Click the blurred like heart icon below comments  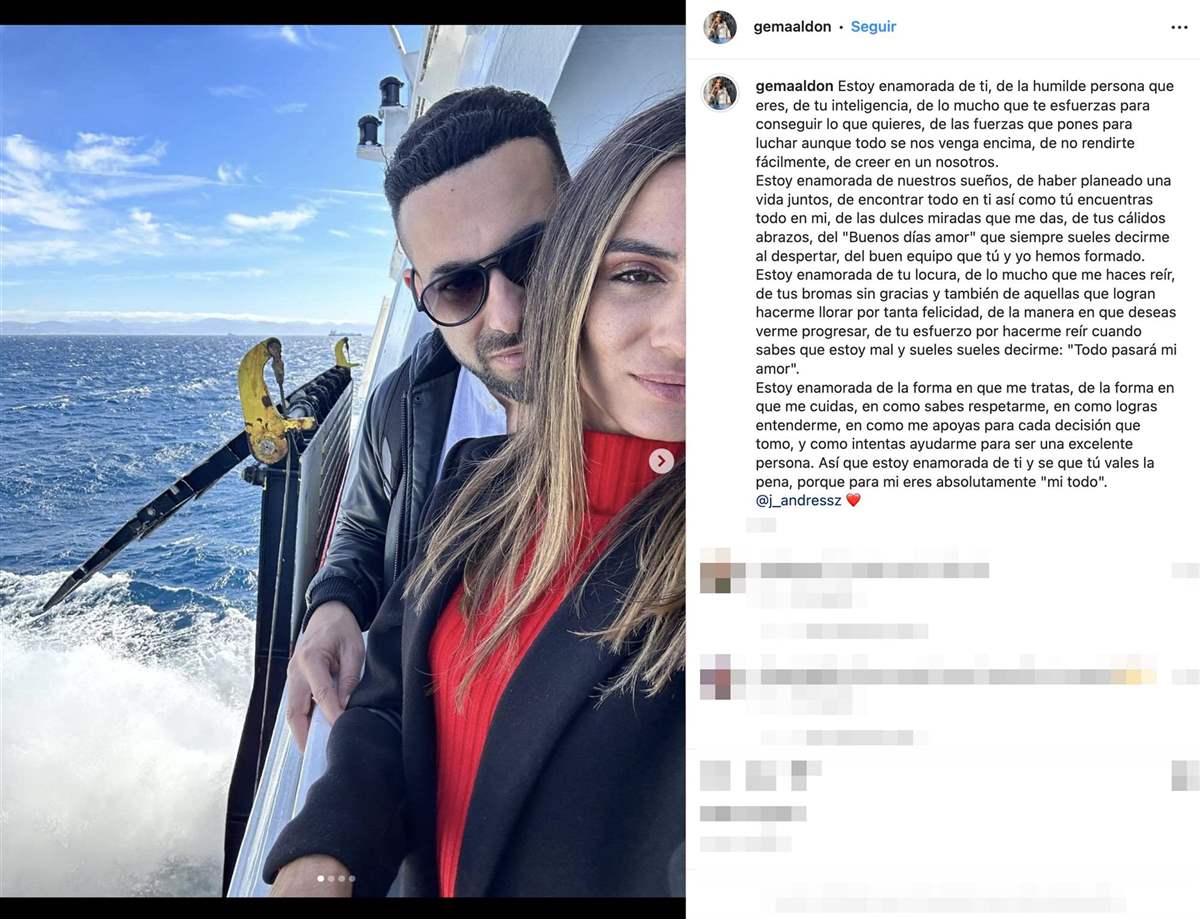[715, 775]
